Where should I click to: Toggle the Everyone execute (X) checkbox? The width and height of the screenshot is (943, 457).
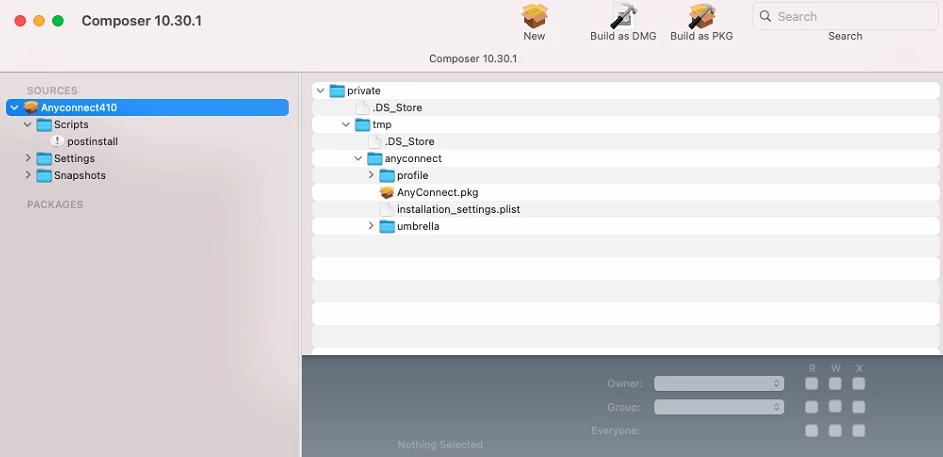859,431
